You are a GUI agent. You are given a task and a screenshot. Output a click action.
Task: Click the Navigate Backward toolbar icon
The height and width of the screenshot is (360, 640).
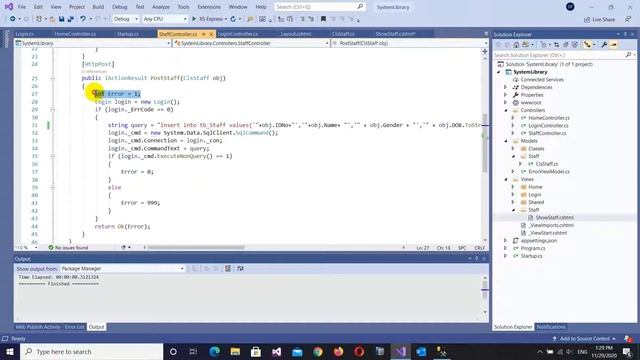tap(13, 19)
